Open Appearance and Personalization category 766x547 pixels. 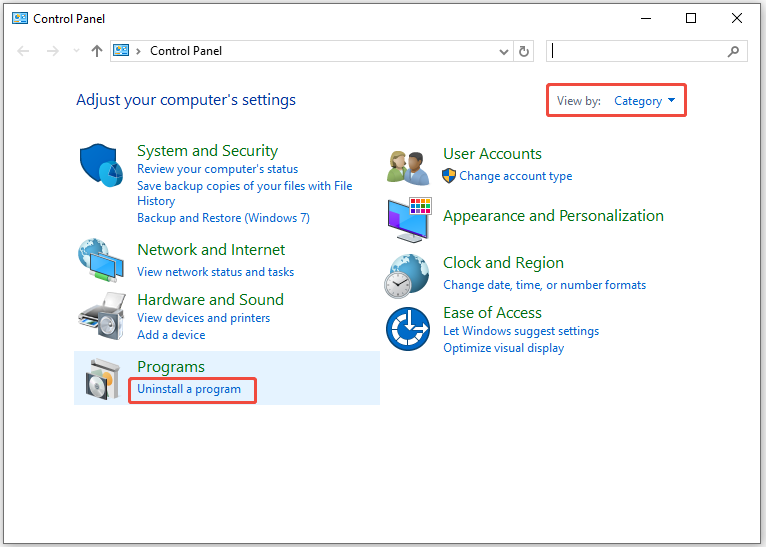553,216
